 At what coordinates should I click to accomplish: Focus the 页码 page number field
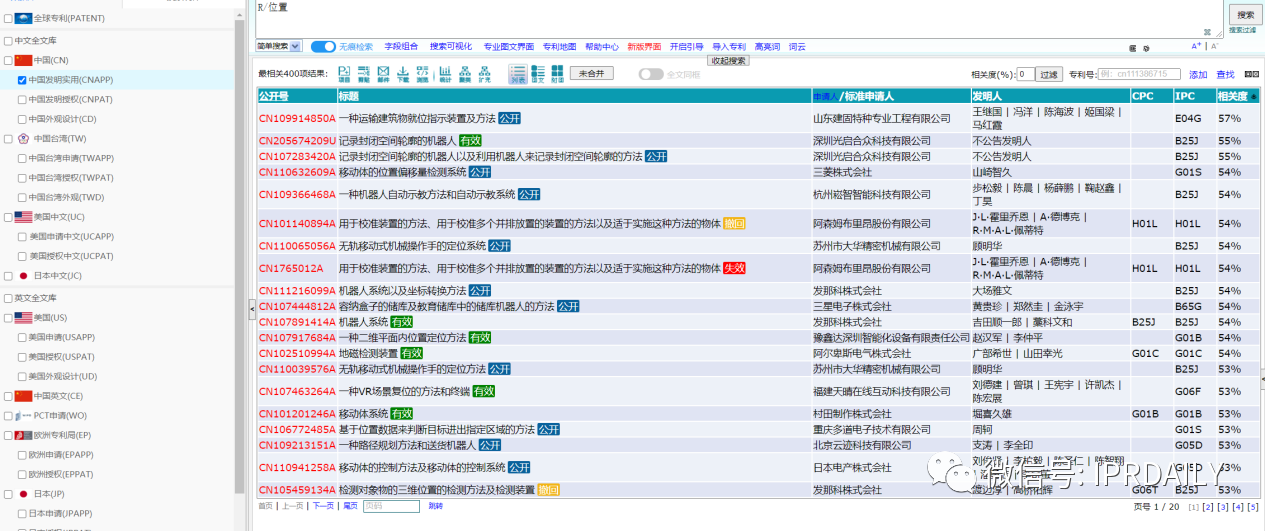[391, 506]
